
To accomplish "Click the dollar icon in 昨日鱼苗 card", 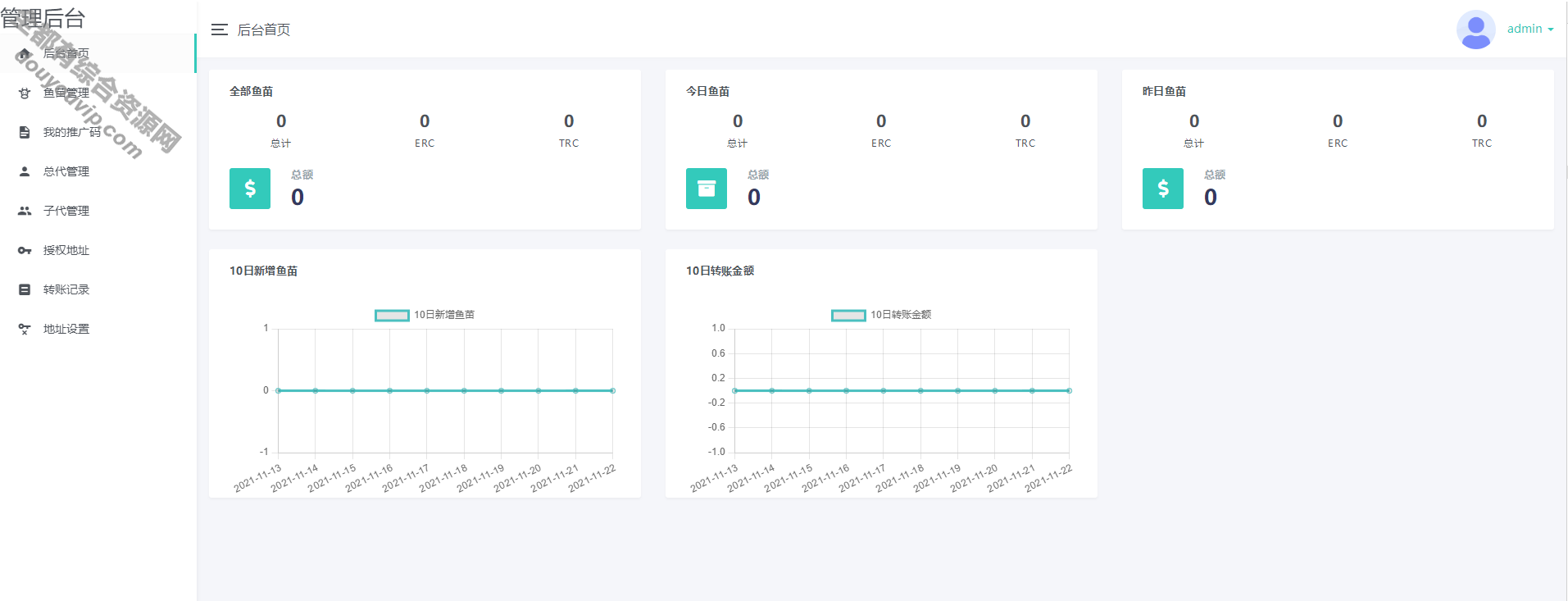I will (x=1163, y=189).
